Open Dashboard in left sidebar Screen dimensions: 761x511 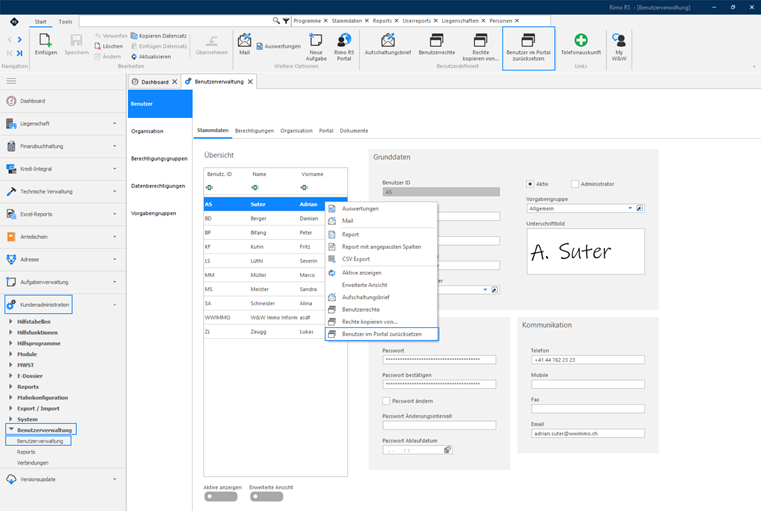[33, 101]
